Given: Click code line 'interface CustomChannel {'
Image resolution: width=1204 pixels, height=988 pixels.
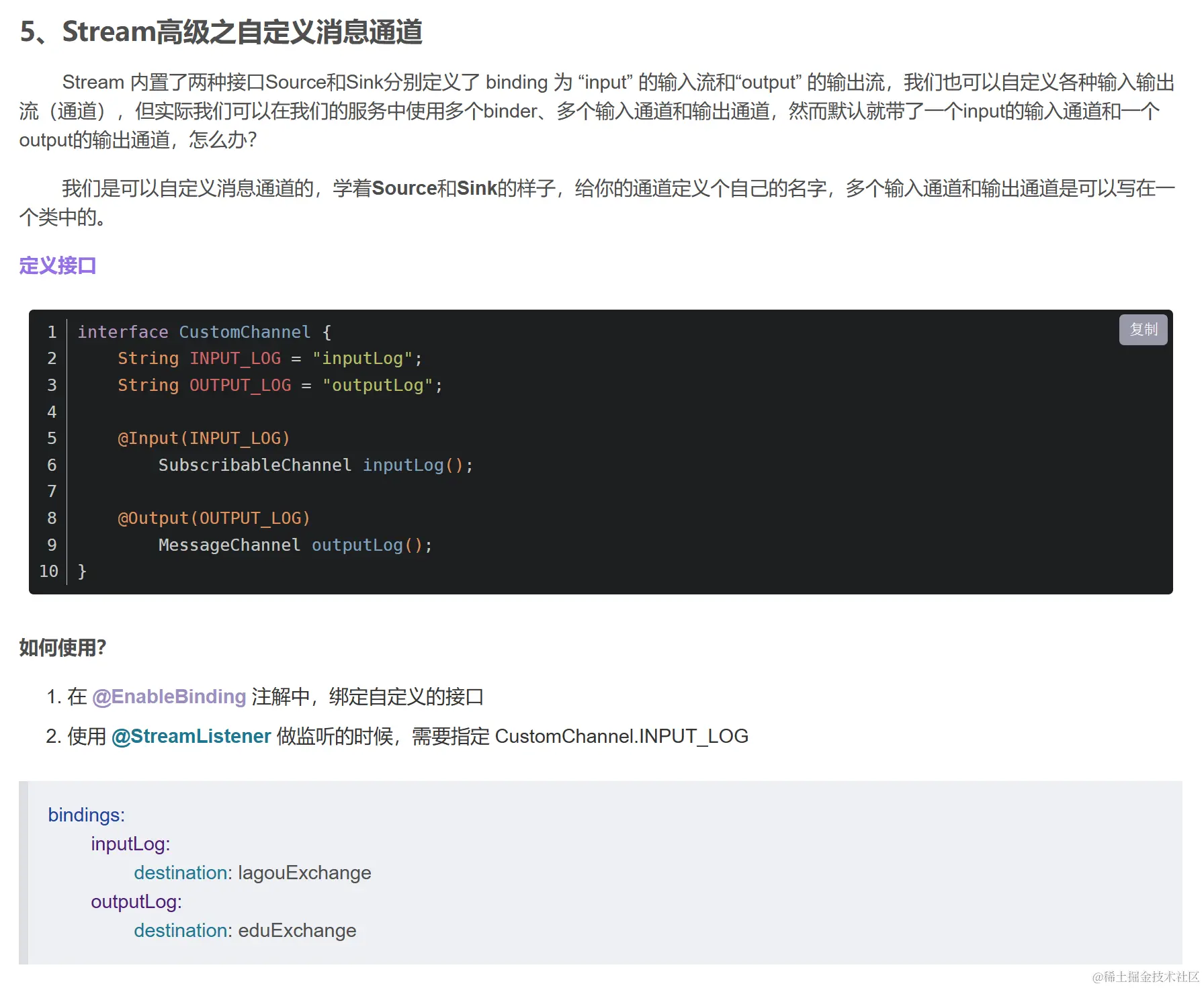Looking at the screenshot, I should (x=204, y=332).
